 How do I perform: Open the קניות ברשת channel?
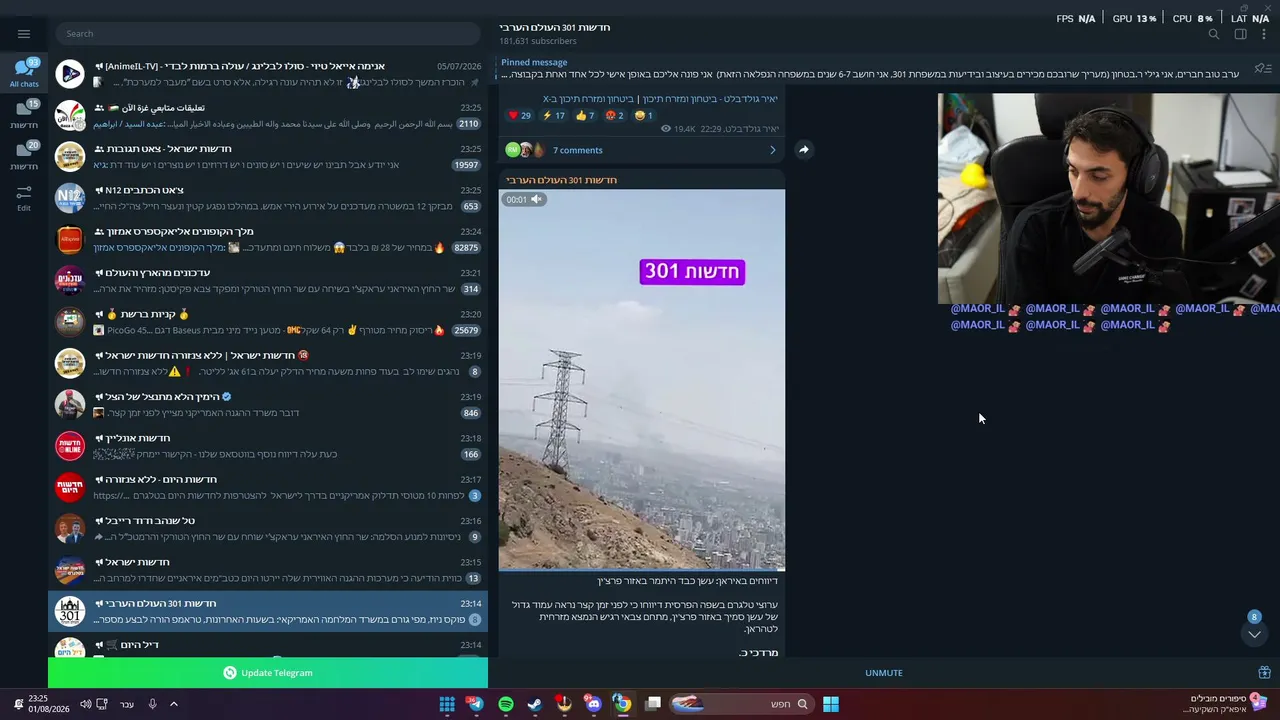(x=268, y=322)
